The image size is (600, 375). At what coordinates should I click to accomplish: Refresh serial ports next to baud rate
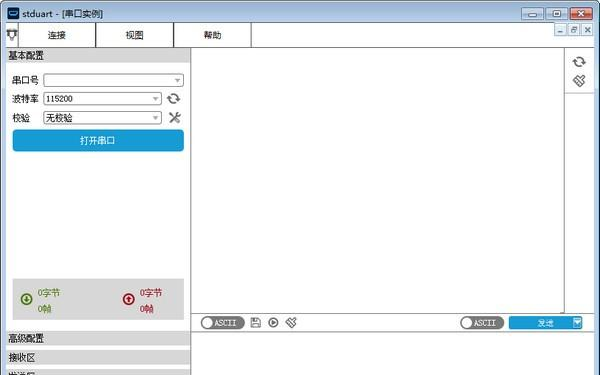pos(174,99)
